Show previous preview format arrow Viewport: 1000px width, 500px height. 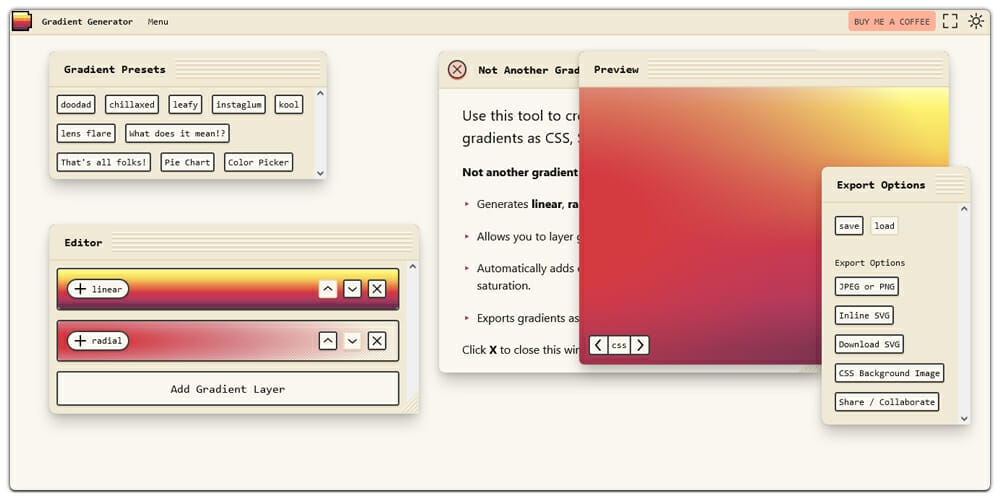click(x=598, y=345)
